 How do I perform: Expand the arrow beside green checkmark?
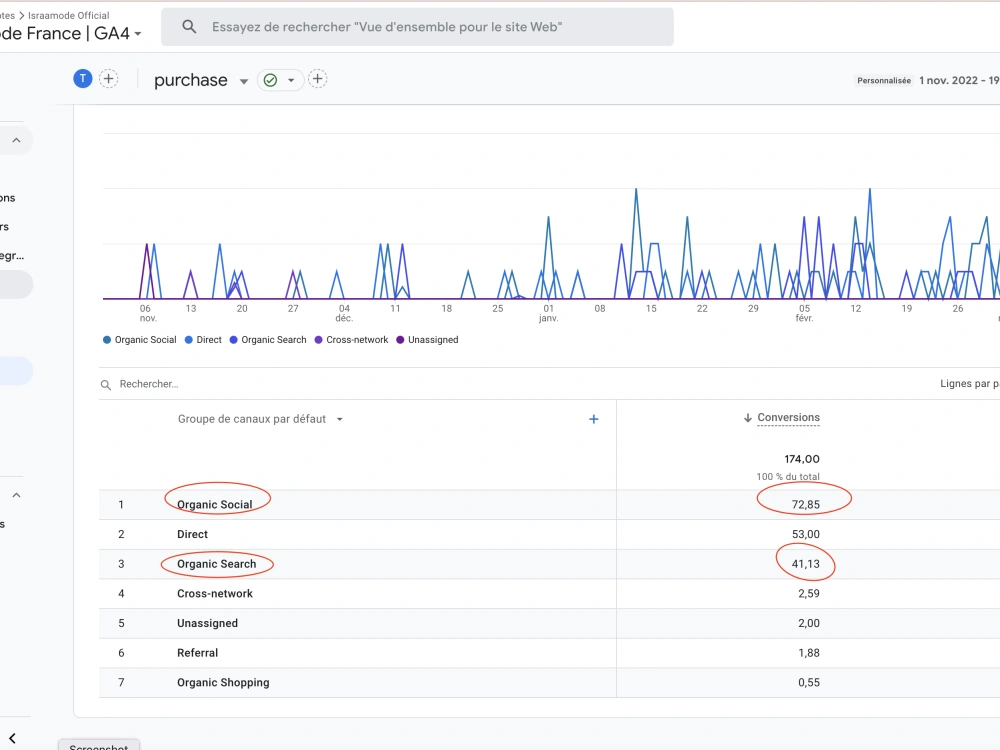tap(291, 80)
